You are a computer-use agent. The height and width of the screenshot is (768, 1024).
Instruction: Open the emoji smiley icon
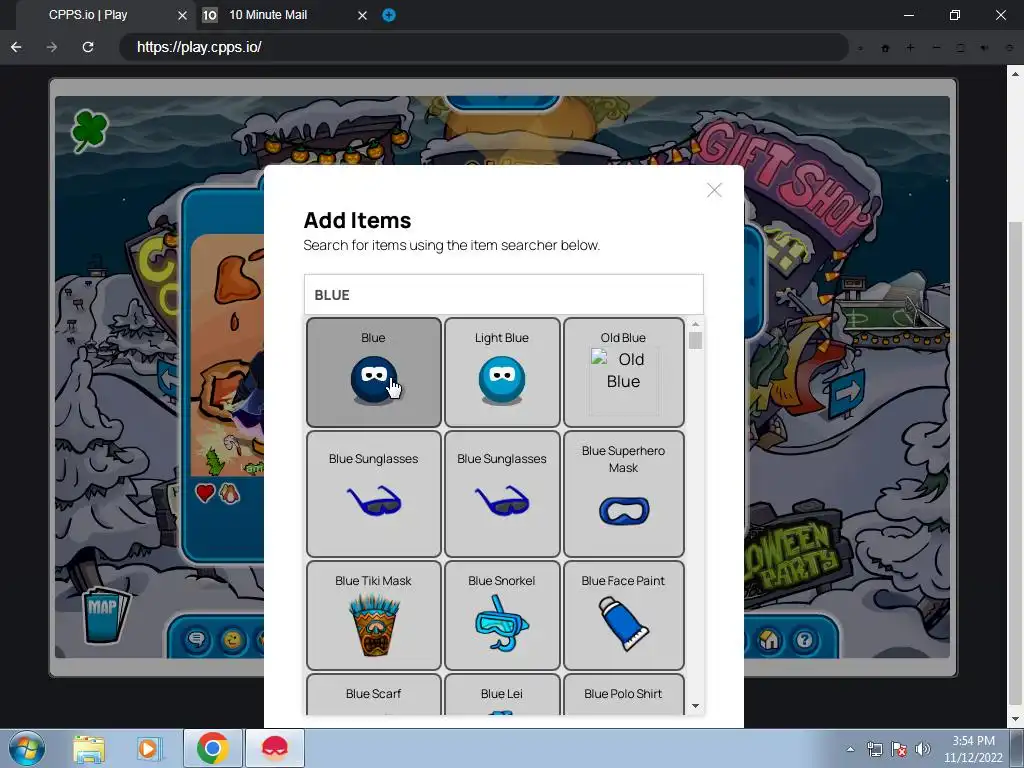(232, 639)
